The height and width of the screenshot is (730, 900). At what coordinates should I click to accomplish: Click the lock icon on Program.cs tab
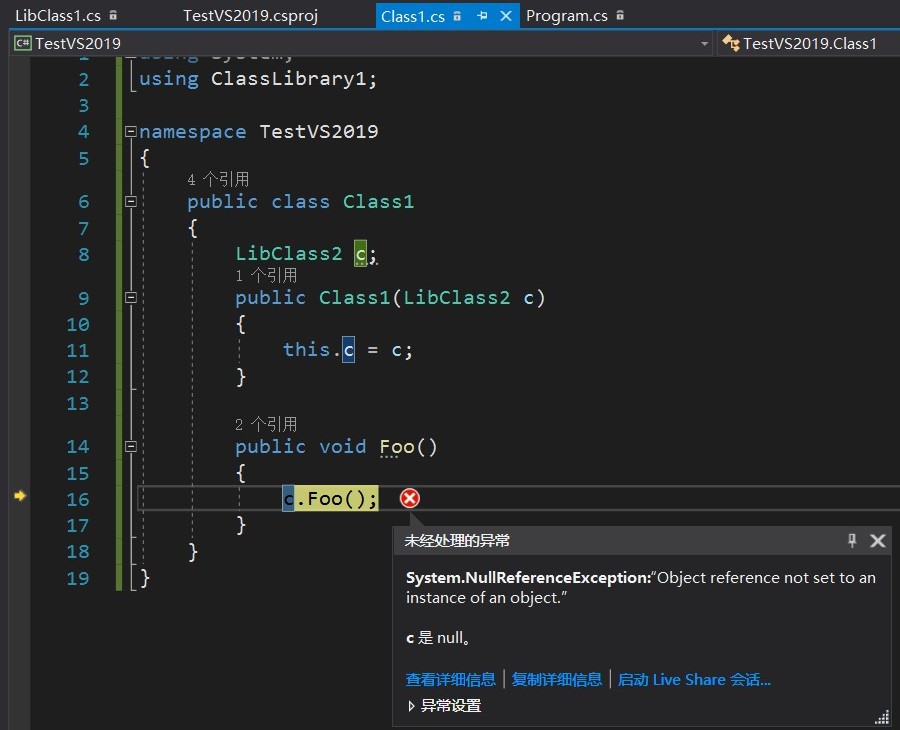point(622,16)
